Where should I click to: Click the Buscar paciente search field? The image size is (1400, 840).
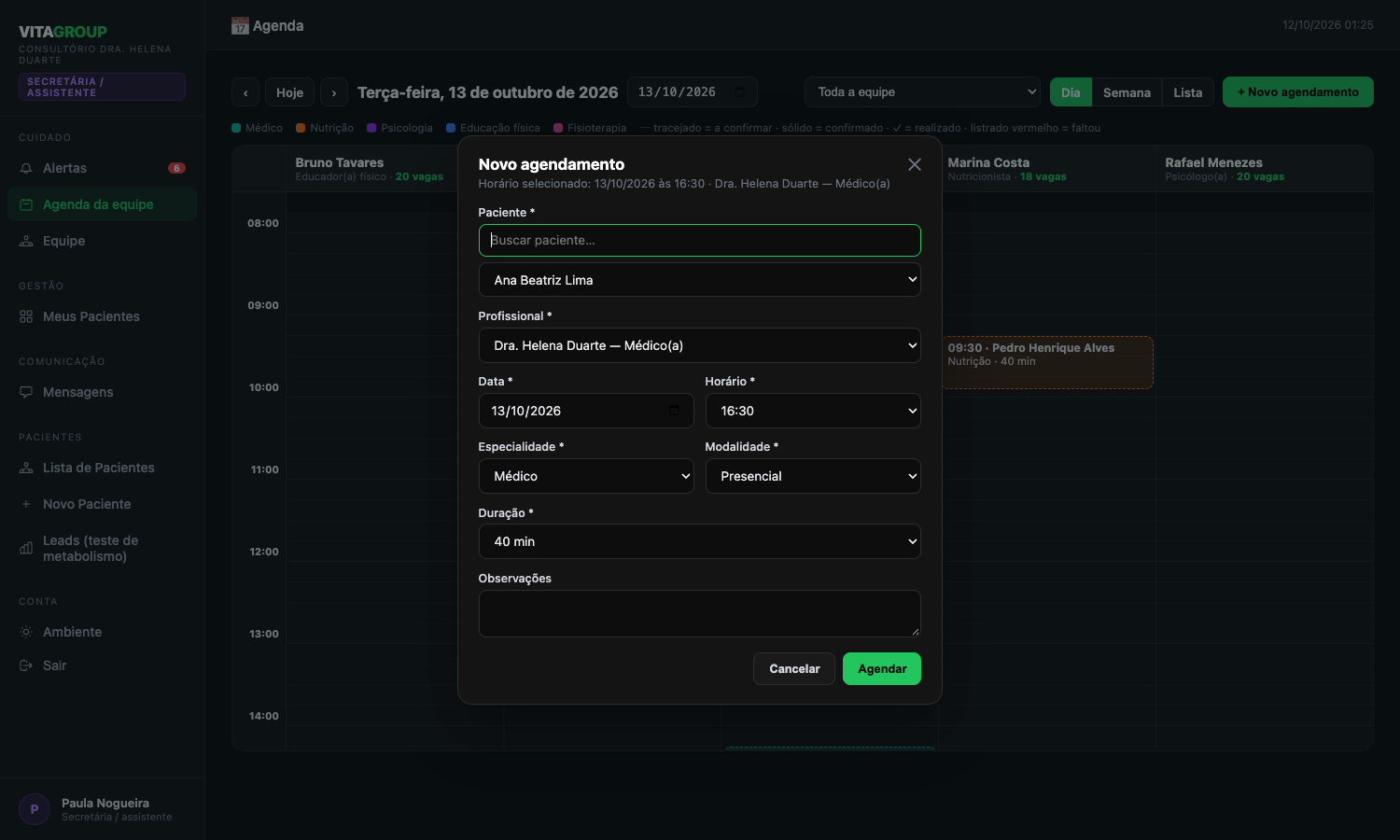click(x=700, y=240)
